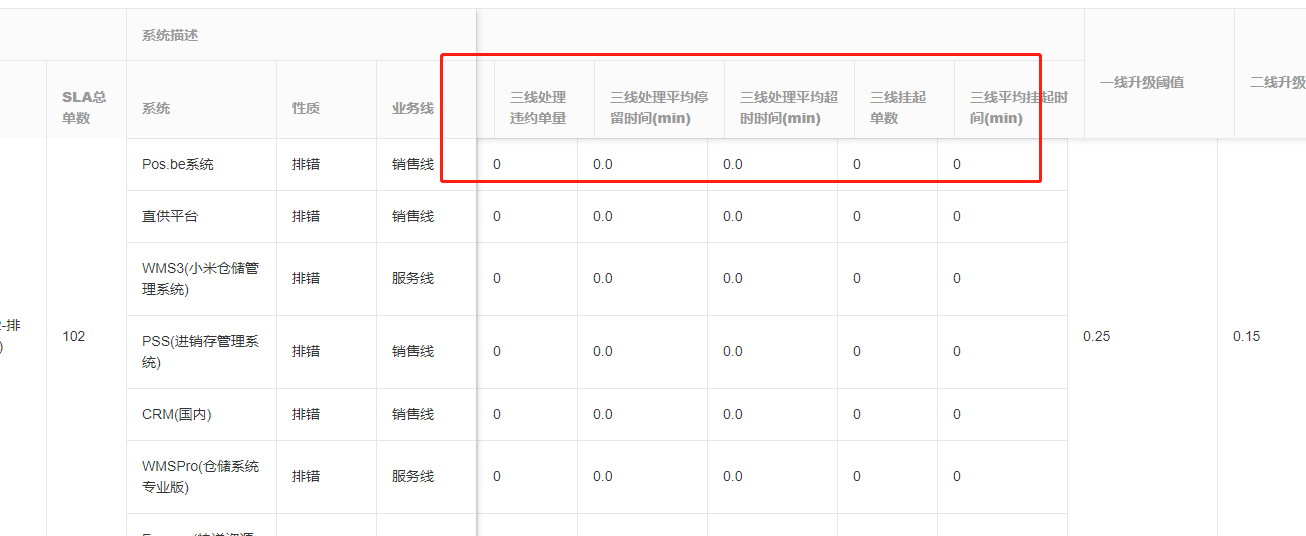Click 服务线 in the WMS3 row
The height and width of the screenshot is (536, 1306).
pos(413,279)
